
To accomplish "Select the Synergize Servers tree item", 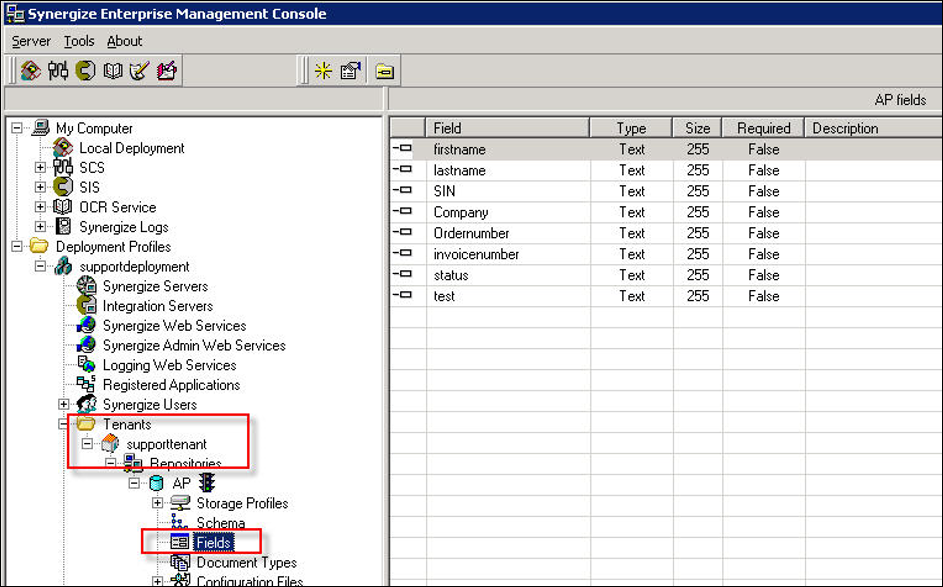I will tap(155, 286).
